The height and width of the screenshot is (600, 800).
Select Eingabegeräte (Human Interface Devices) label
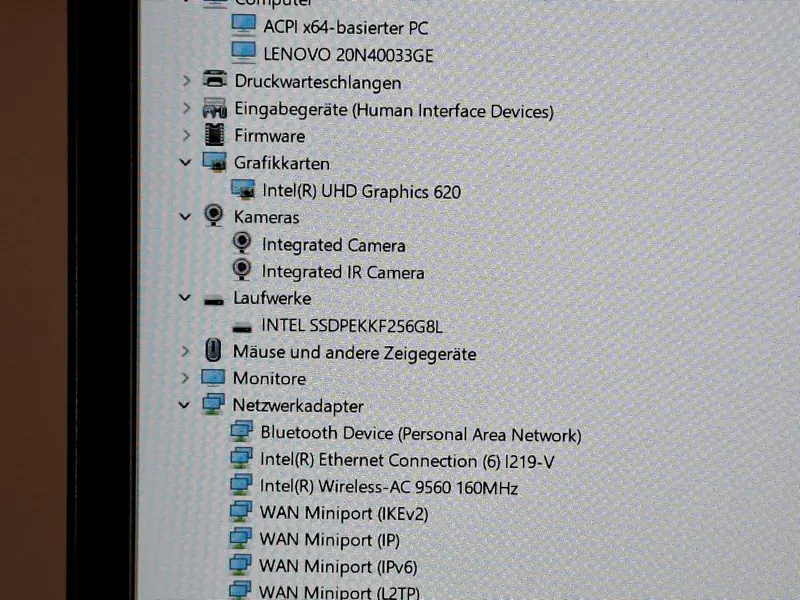click(x=394, y=110)
